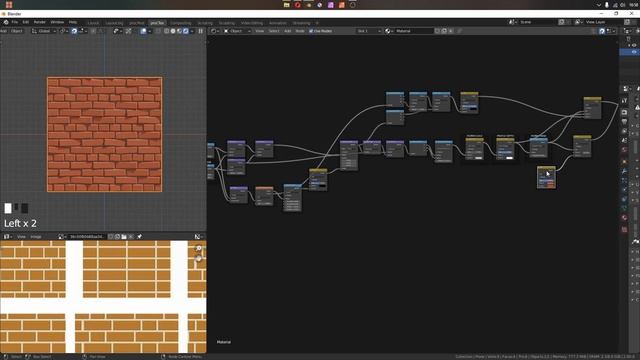
Task: Open the image editor View menu
Action: pos(21,237)
